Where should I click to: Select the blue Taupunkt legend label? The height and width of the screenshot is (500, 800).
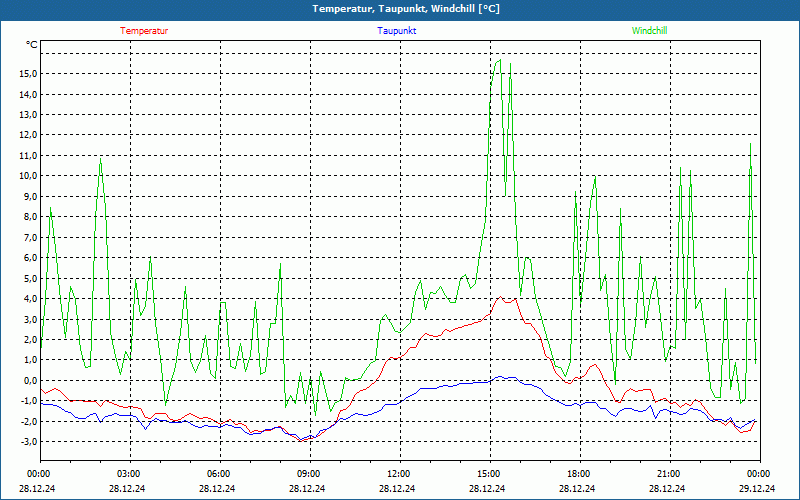[x=397, y=30]
